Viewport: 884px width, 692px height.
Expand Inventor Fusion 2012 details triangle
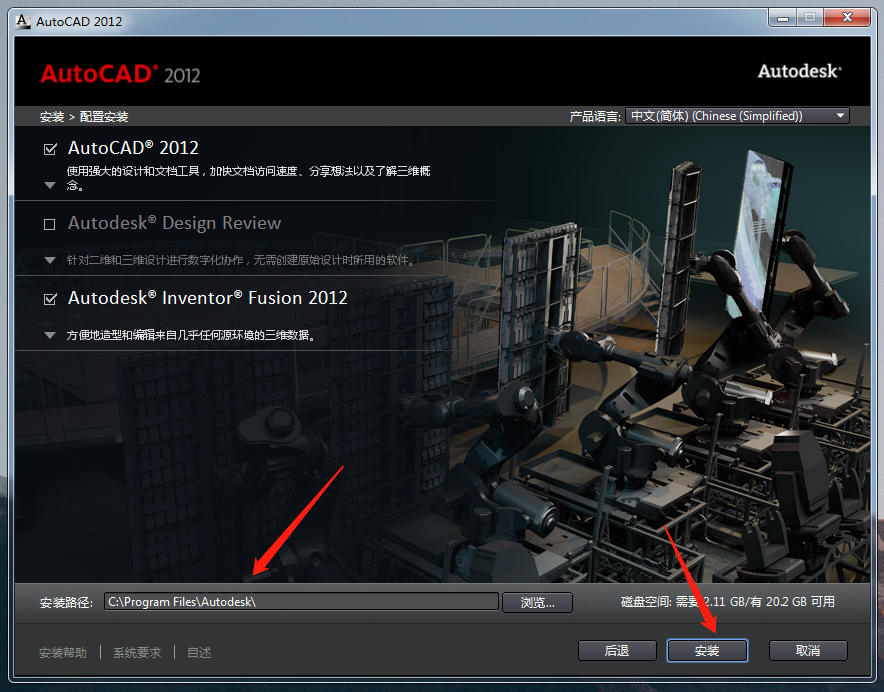(x=48, y=335)
